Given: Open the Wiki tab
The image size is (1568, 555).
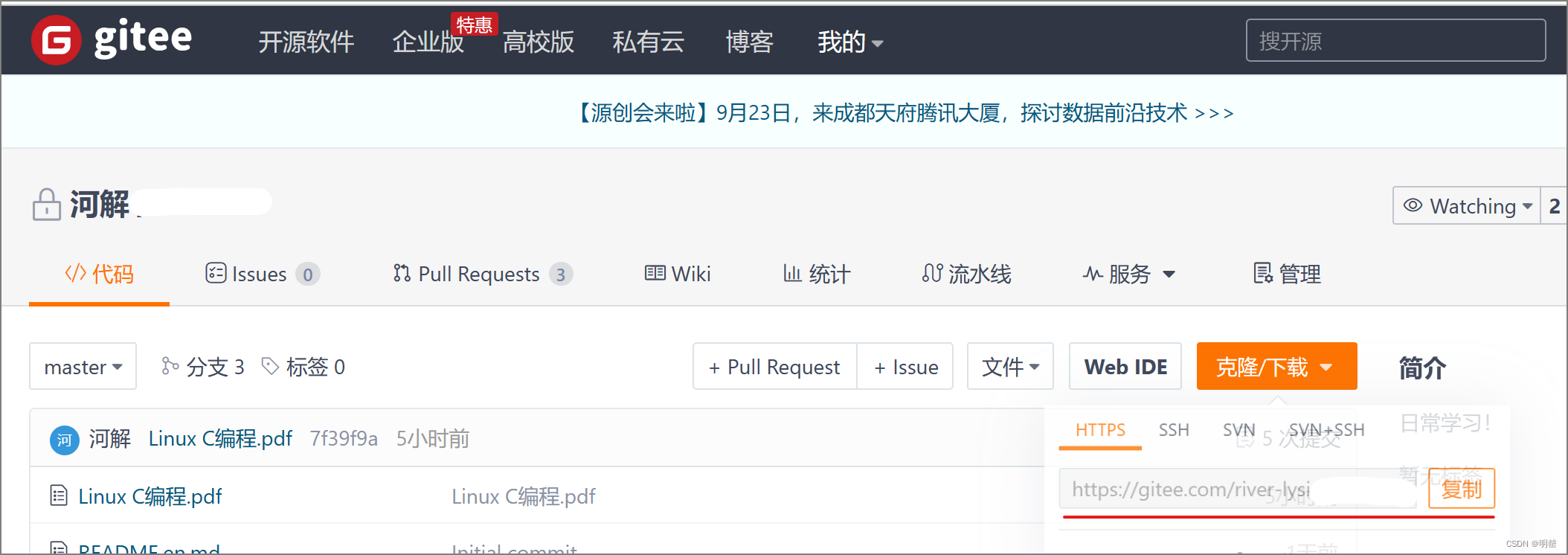Looking at the screenshot, I should (x=678, y=274).
